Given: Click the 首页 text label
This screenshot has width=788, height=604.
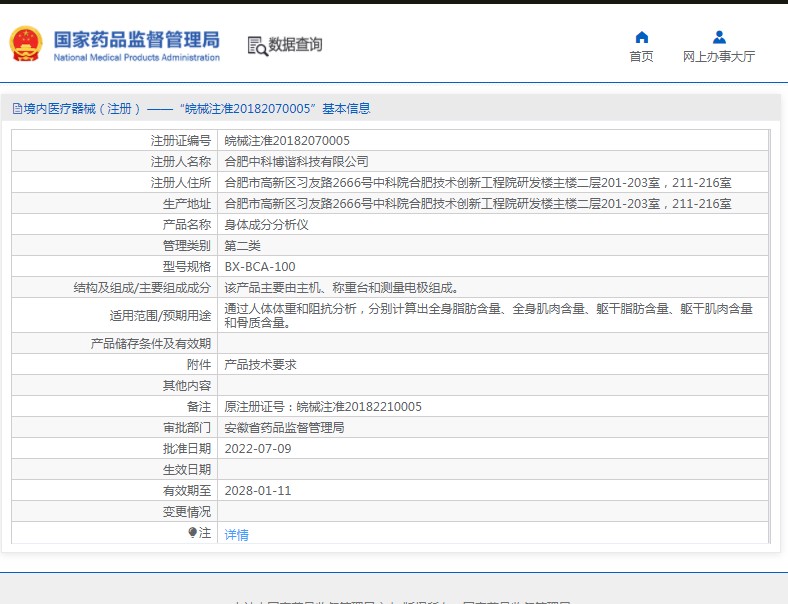Looking at the screenshot, I should pos(642,57).
